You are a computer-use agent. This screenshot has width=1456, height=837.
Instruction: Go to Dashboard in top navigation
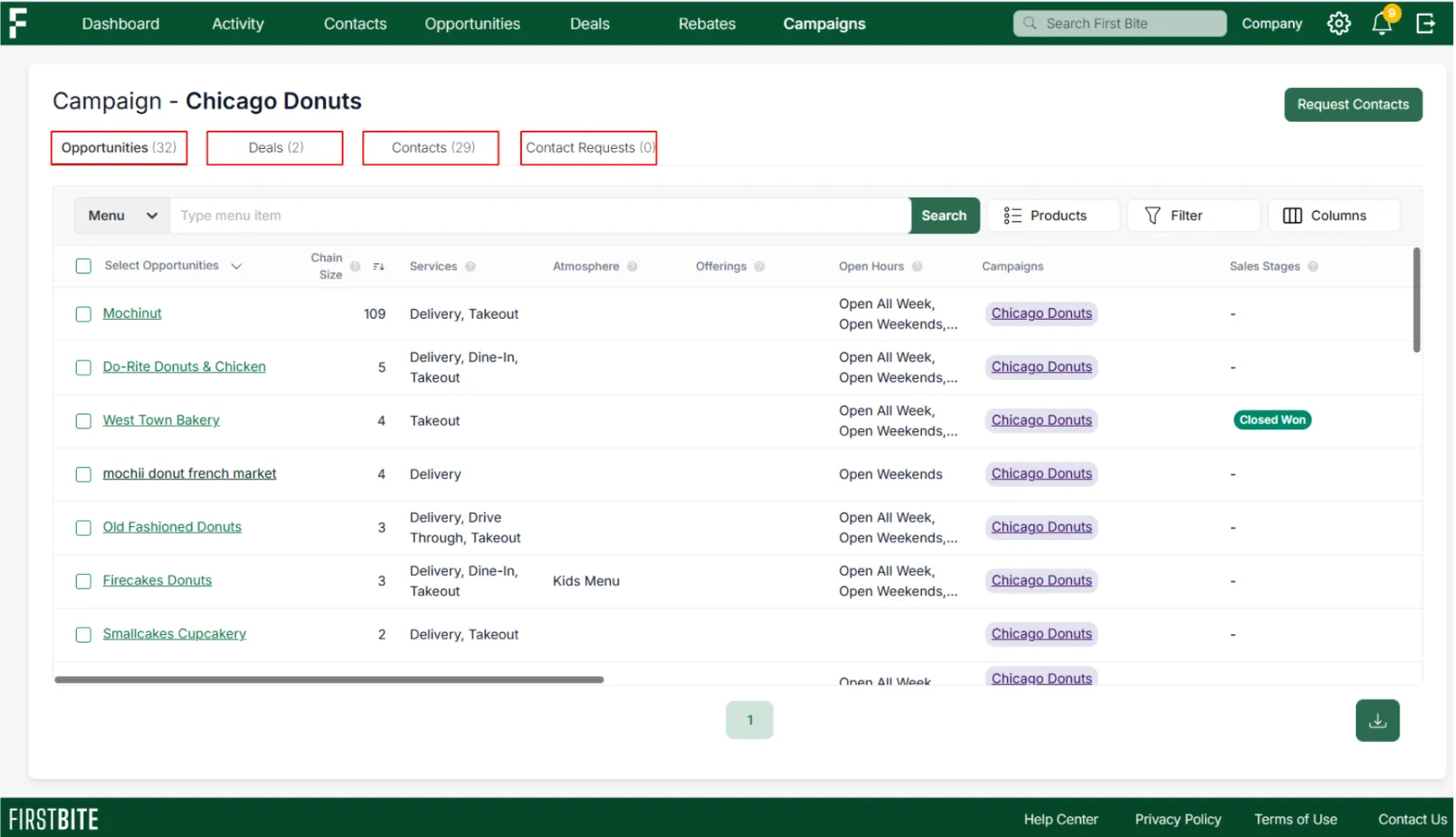[x=121, y=24]
